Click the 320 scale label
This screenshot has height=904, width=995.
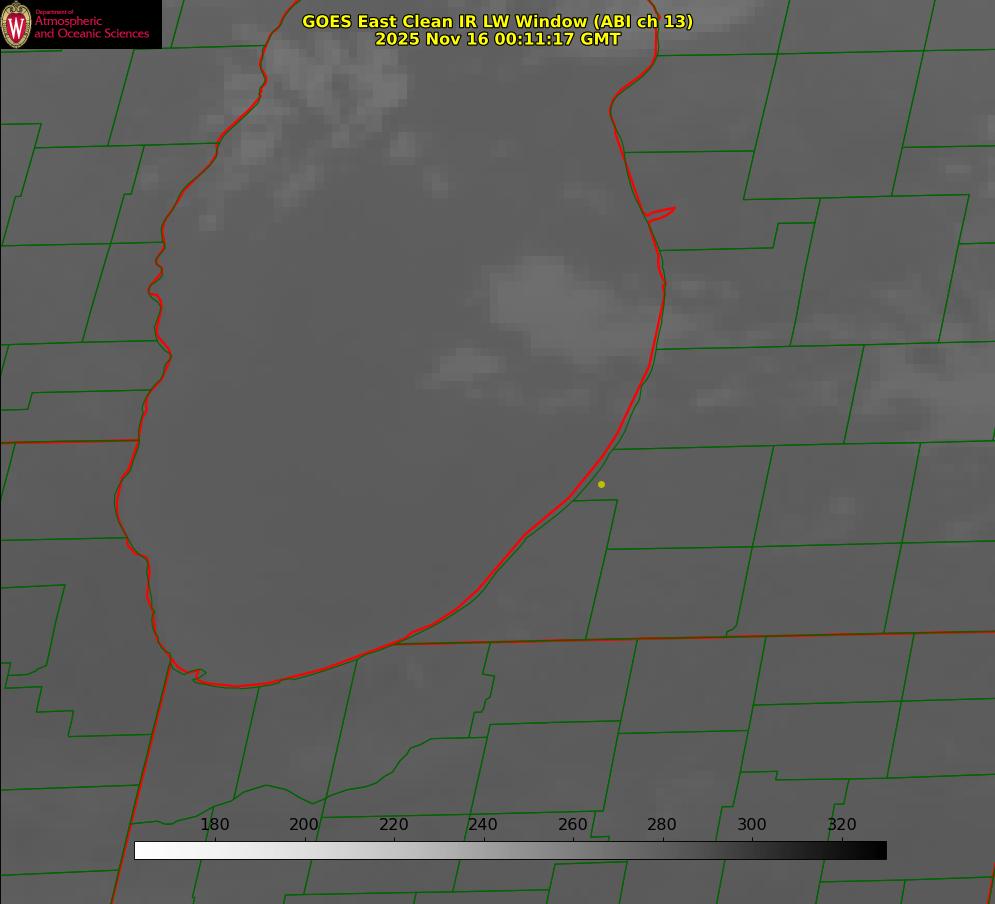841,825
